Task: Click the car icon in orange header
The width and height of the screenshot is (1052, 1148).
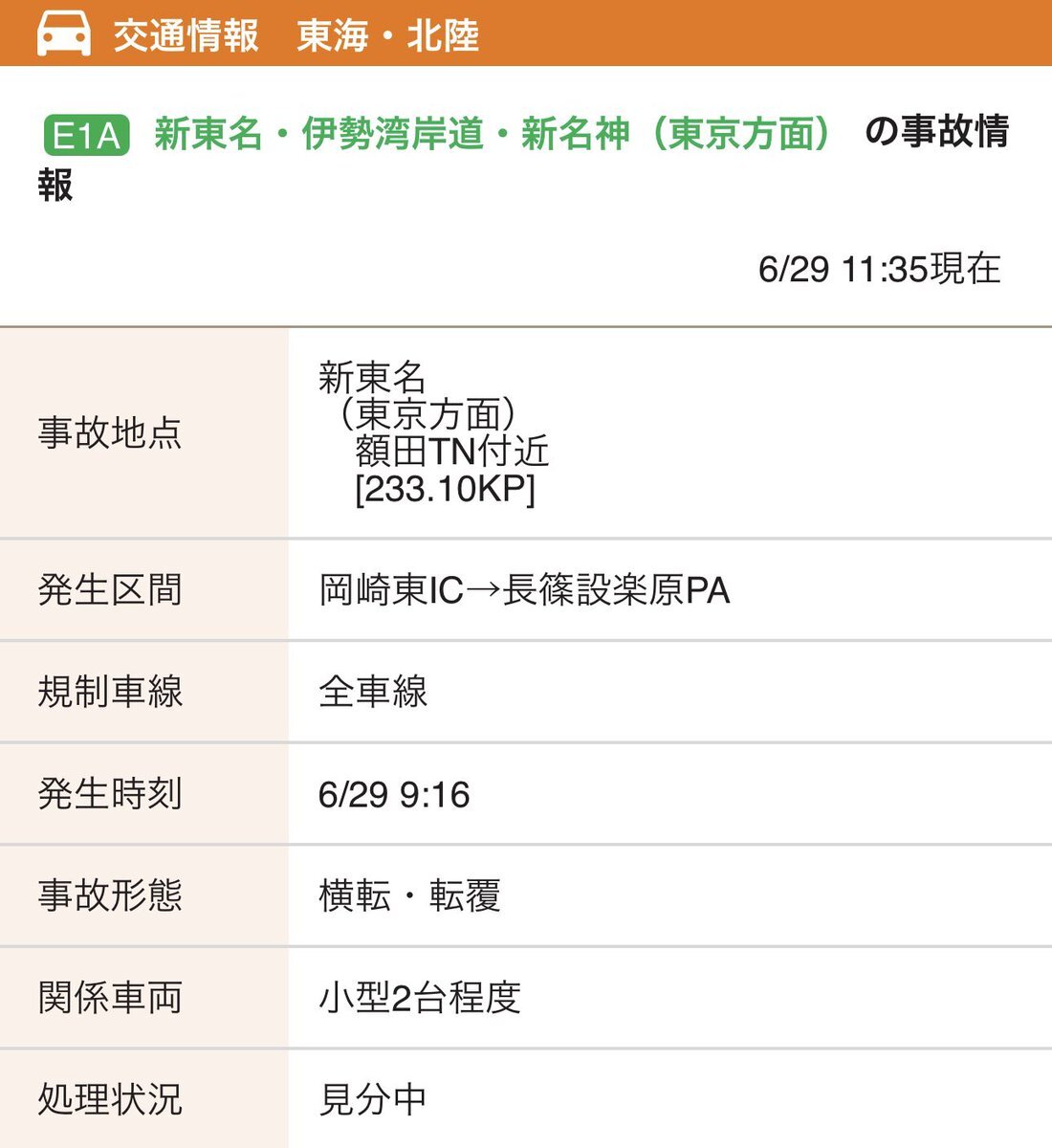Action: tap(64, 33)
